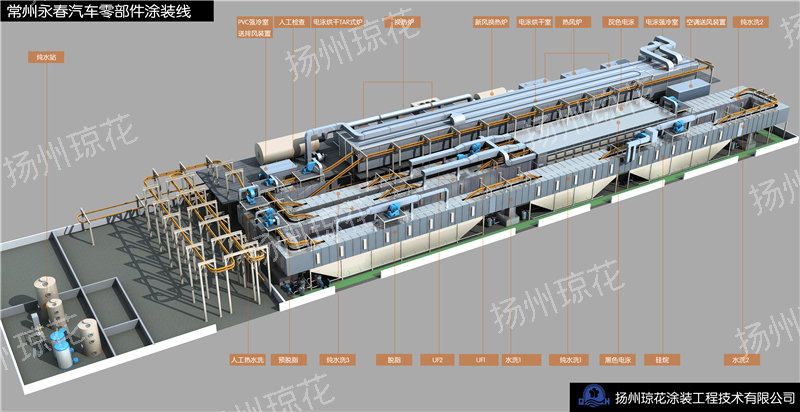Click the 水洗1 label
Viewport: 800px width, 412px height.
pyautogui.click(x=520, y=360)
